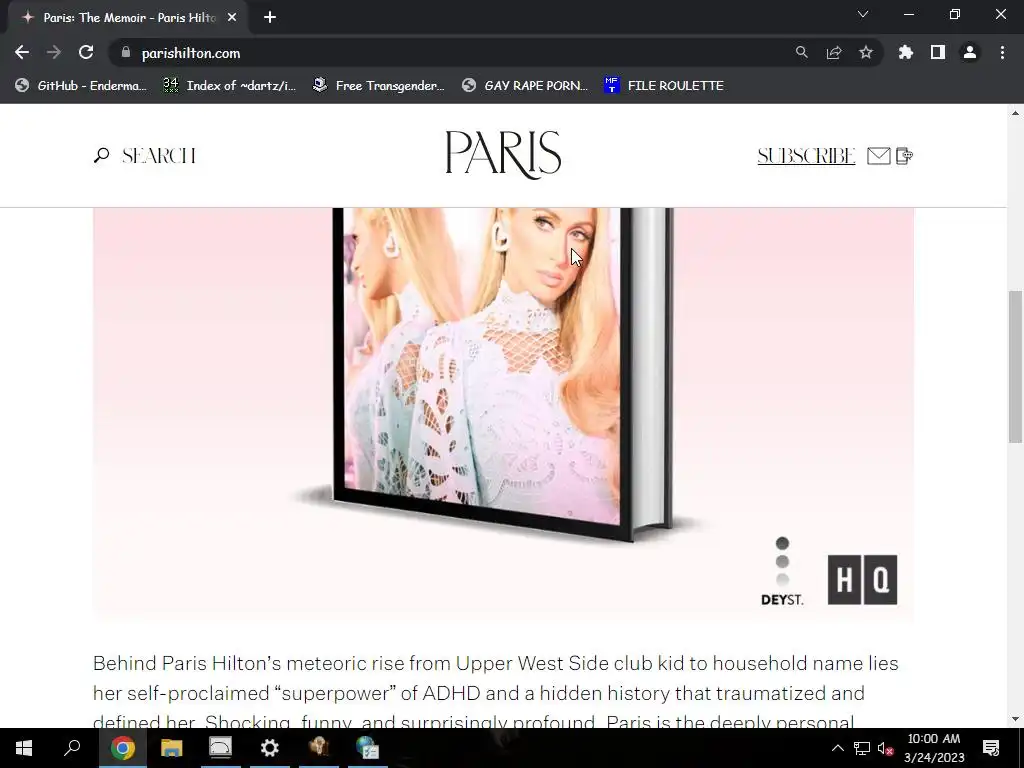Share this page using the share icon
Viewport: 1024px width, 768px height.
834,52
